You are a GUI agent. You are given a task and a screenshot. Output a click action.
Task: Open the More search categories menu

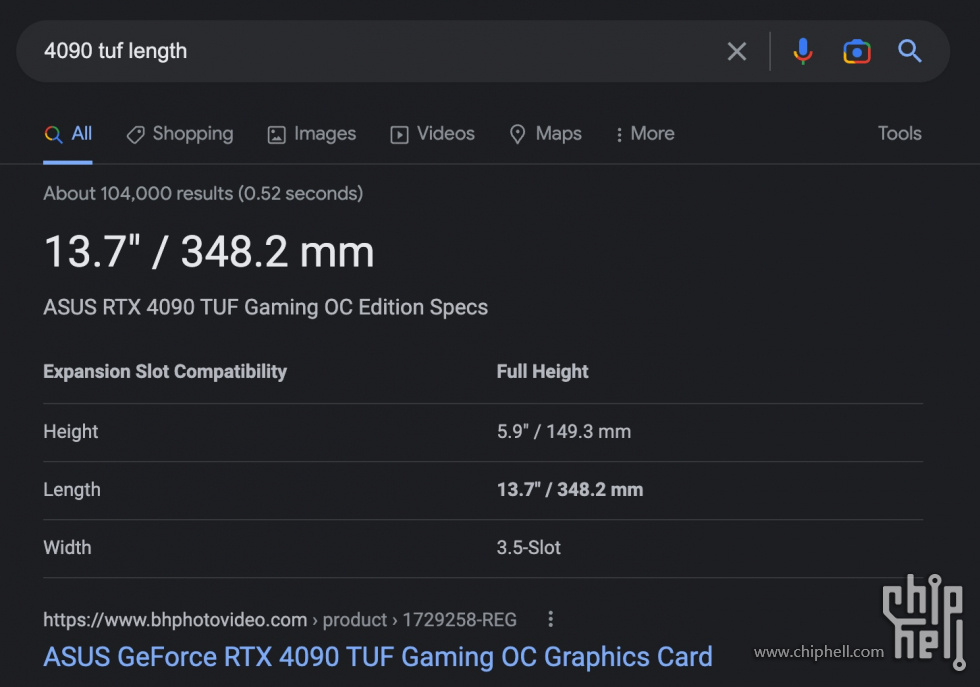tap(645, 134)
